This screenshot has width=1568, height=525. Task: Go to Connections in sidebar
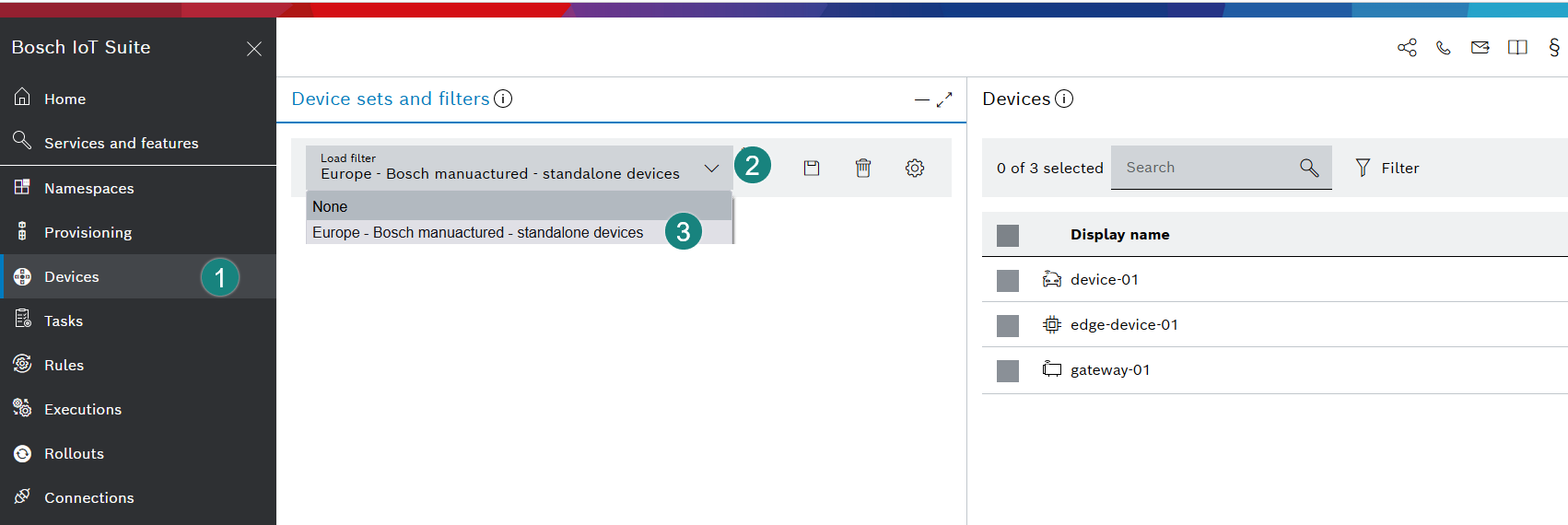pos(138,497)
